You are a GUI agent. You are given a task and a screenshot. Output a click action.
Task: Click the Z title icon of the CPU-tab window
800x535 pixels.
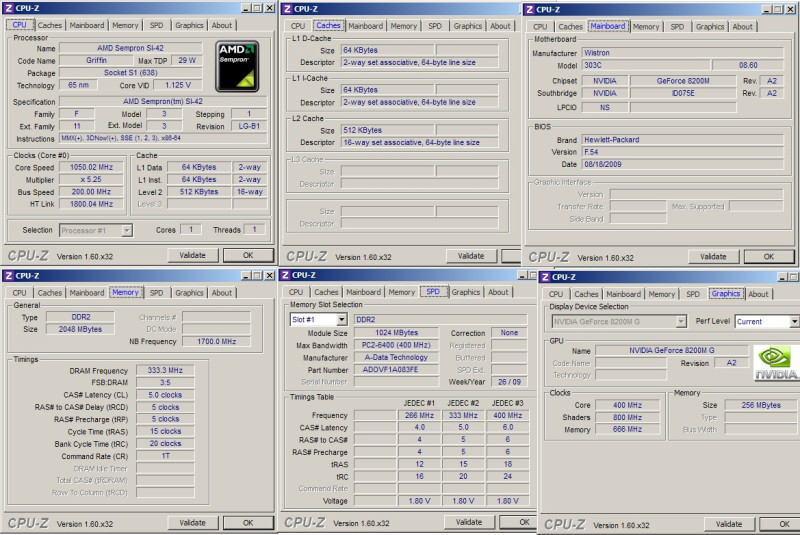point(9,8)
